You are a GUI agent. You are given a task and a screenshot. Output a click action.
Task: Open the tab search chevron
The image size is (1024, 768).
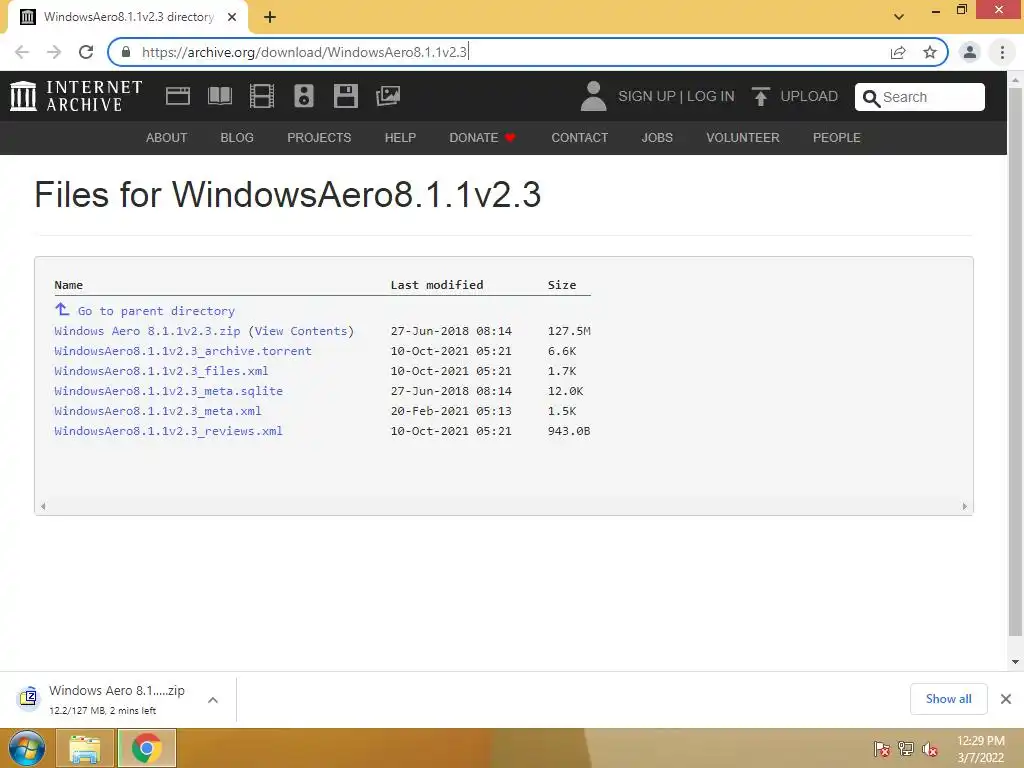[x=899, y=17]
